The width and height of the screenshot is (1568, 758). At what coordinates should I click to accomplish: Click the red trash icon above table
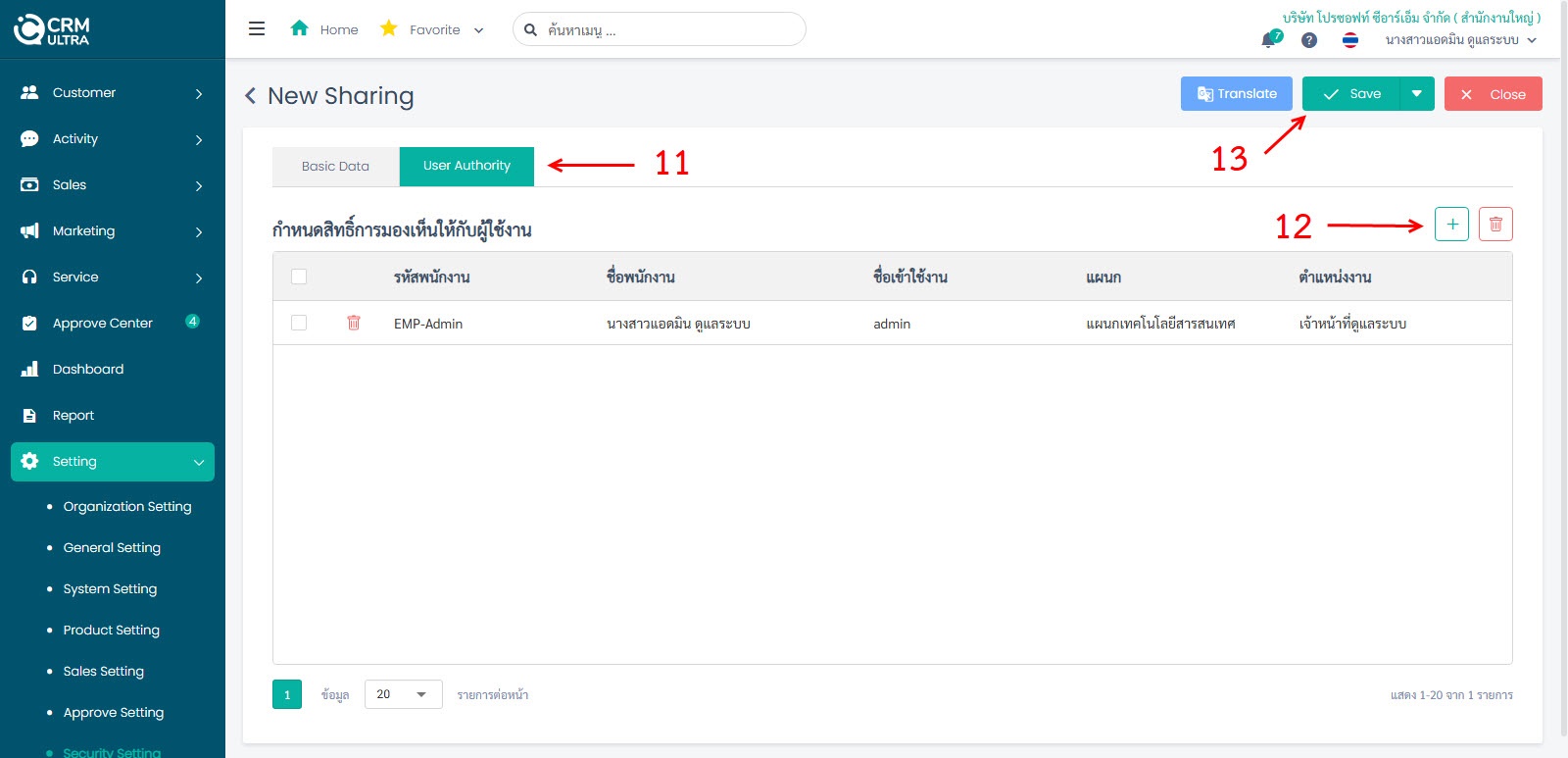(x=1495, y=225)
